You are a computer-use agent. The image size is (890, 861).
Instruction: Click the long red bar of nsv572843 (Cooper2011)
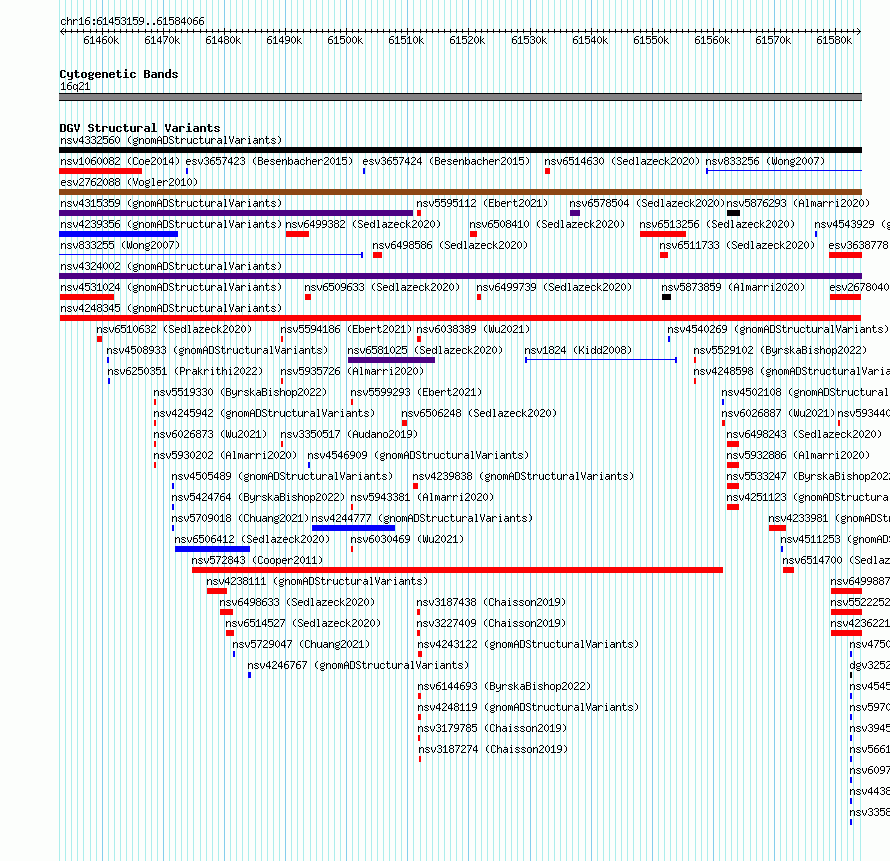[x=457, y=570]
